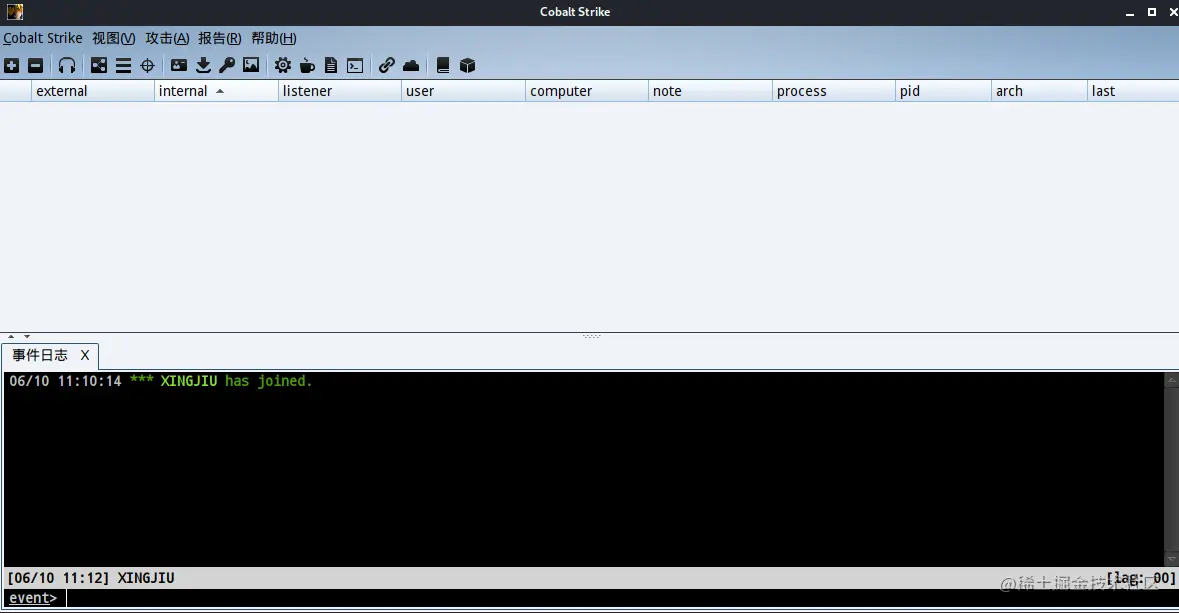This screenshot has height=613, width=1179.
Task: Collapse split pane with small up arrow
Action: pos(11,336)
